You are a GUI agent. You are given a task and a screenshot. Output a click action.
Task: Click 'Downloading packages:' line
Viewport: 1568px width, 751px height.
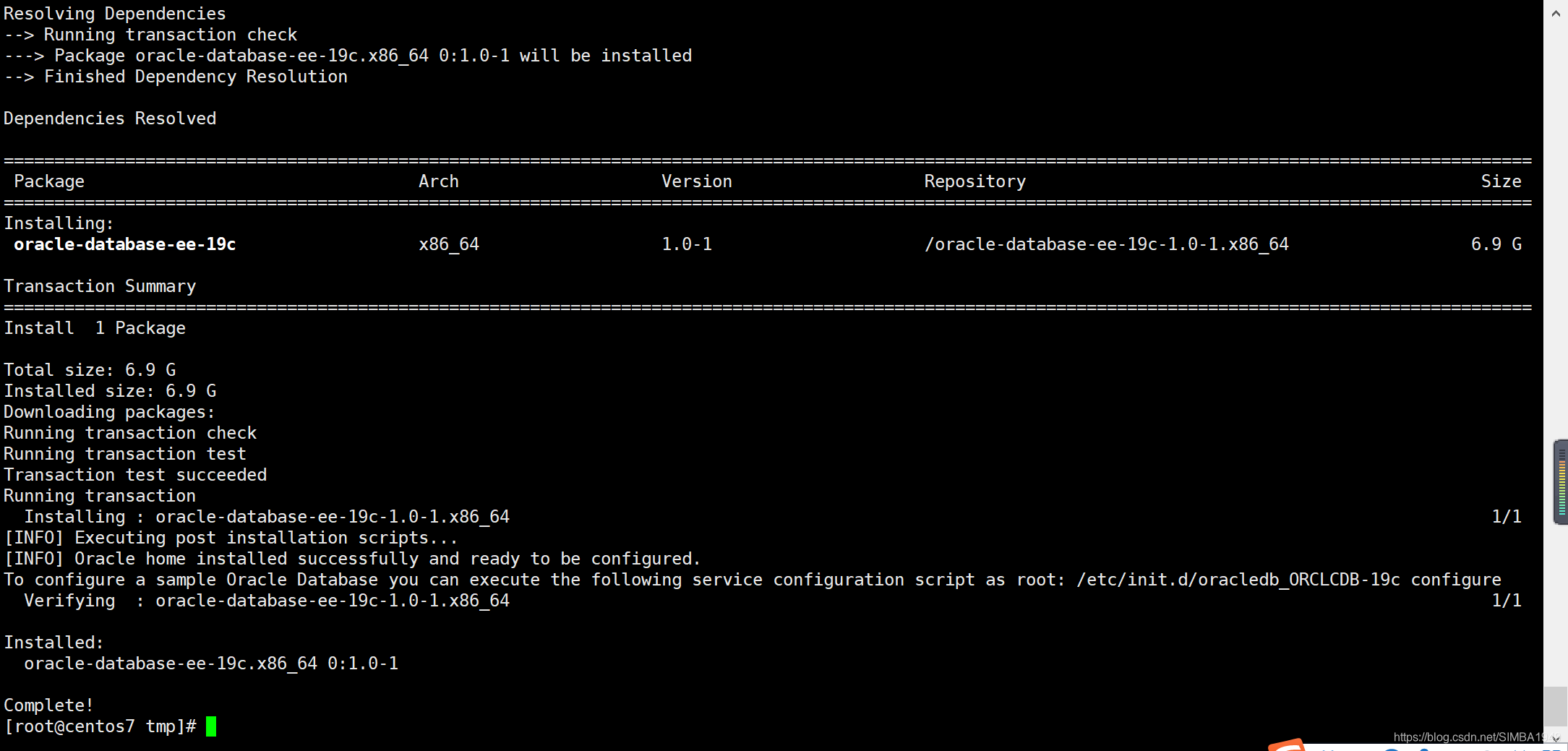click(x=110, y=412)
